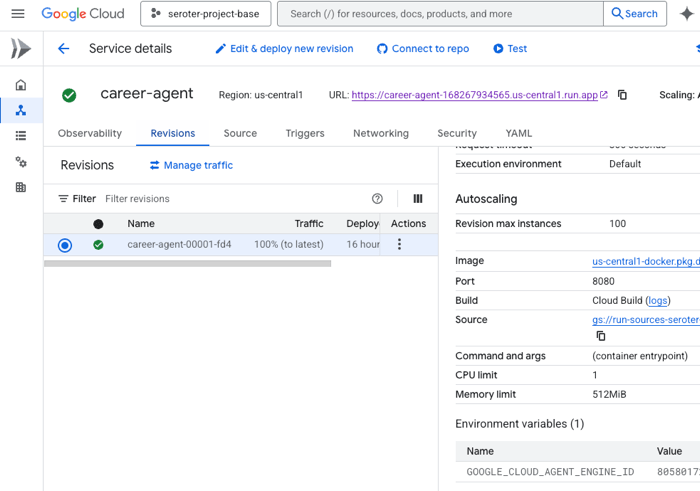The width and height of the screenshot is (700, 491).
Task: Click the Connect to repo button
Action: coord(422,49)
